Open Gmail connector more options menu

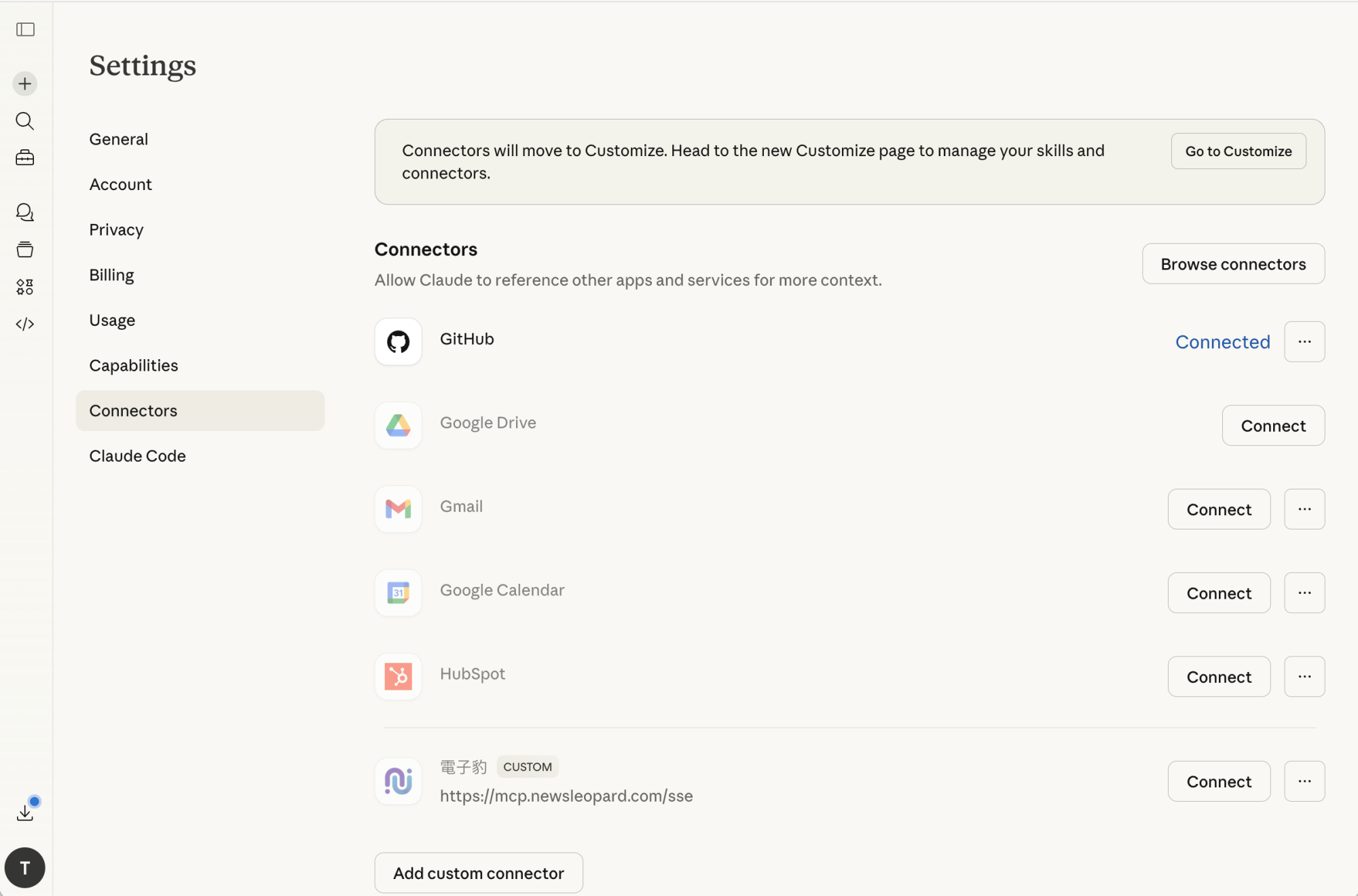pyautogui.click(x=1304, y=509)
